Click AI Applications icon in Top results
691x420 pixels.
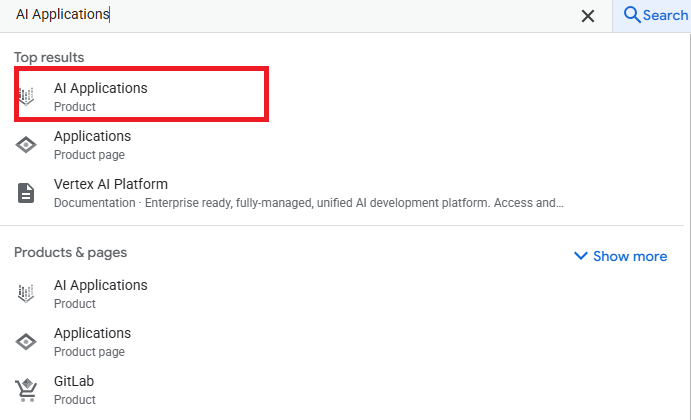coord(26,96)
